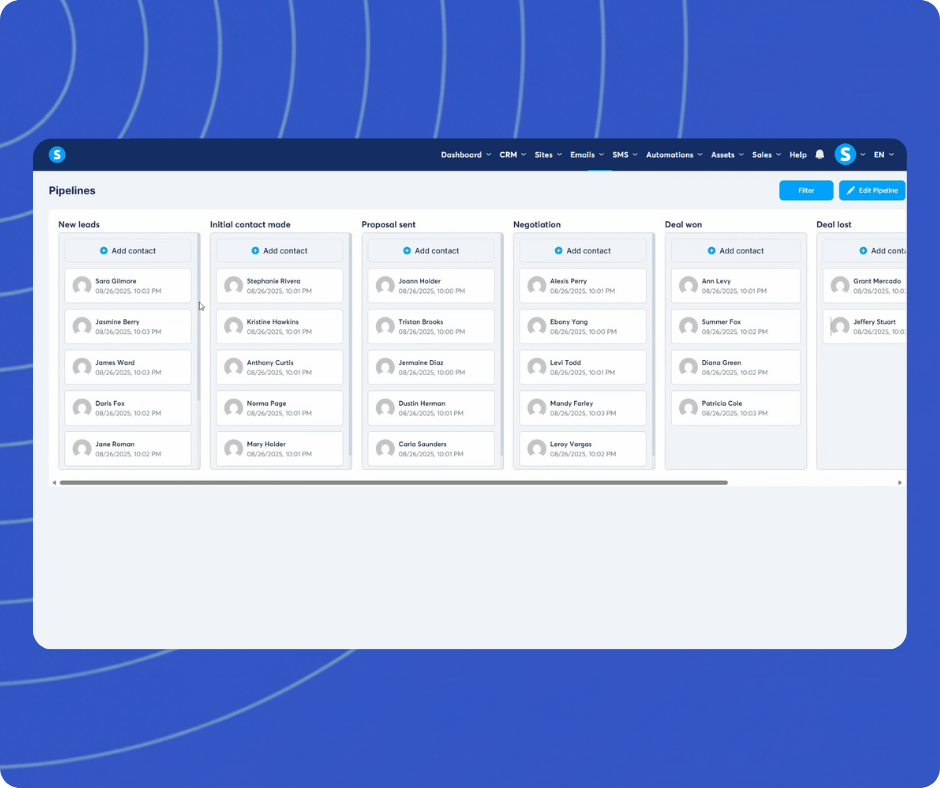Click the New leads scrollbar
The width and height of the screenshot is (940, 788).
(x=198, y=317)
